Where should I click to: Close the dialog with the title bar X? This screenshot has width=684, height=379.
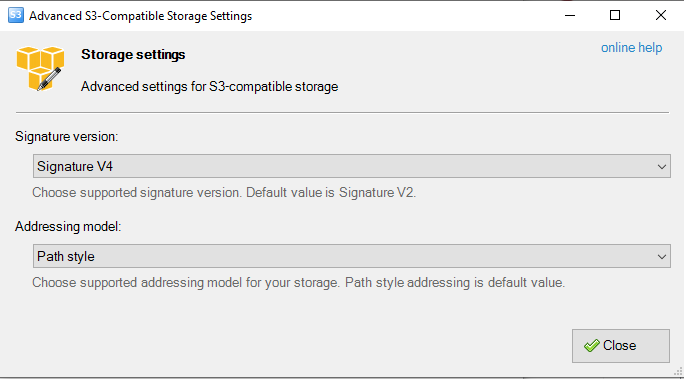pyautogui.click(x=660, y=16)
